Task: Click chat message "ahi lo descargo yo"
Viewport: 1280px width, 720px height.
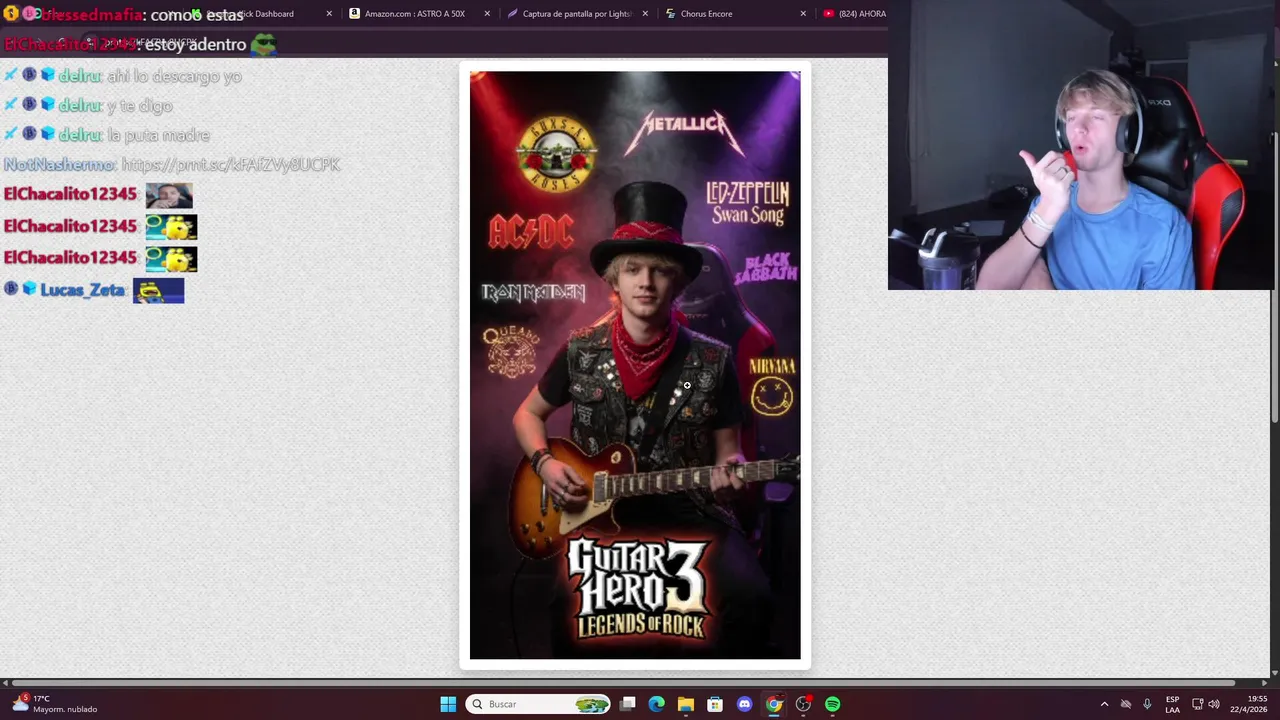Action: (x=174, y=76)
